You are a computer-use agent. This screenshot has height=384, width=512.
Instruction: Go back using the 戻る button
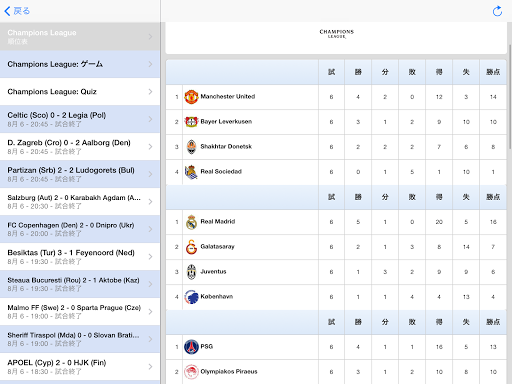[x=17, y=11]
